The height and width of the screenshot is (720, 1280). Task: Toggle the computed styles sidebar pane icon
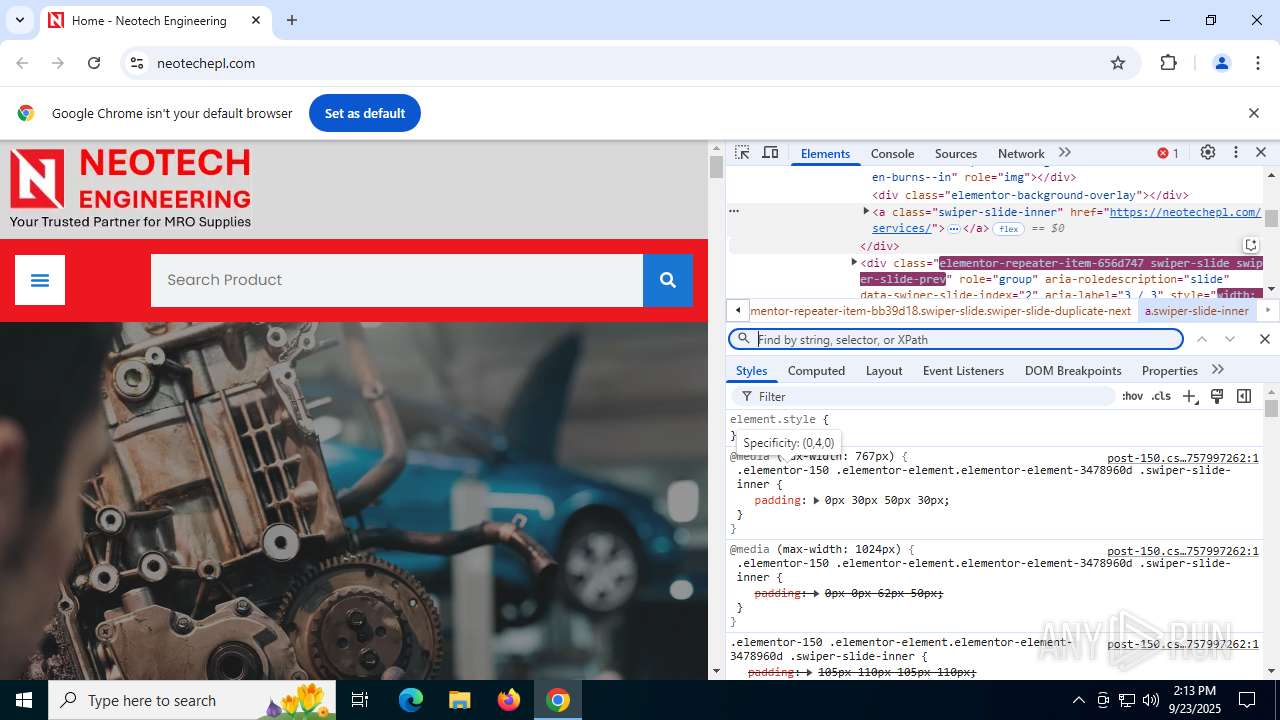(x=1244, y=396)
